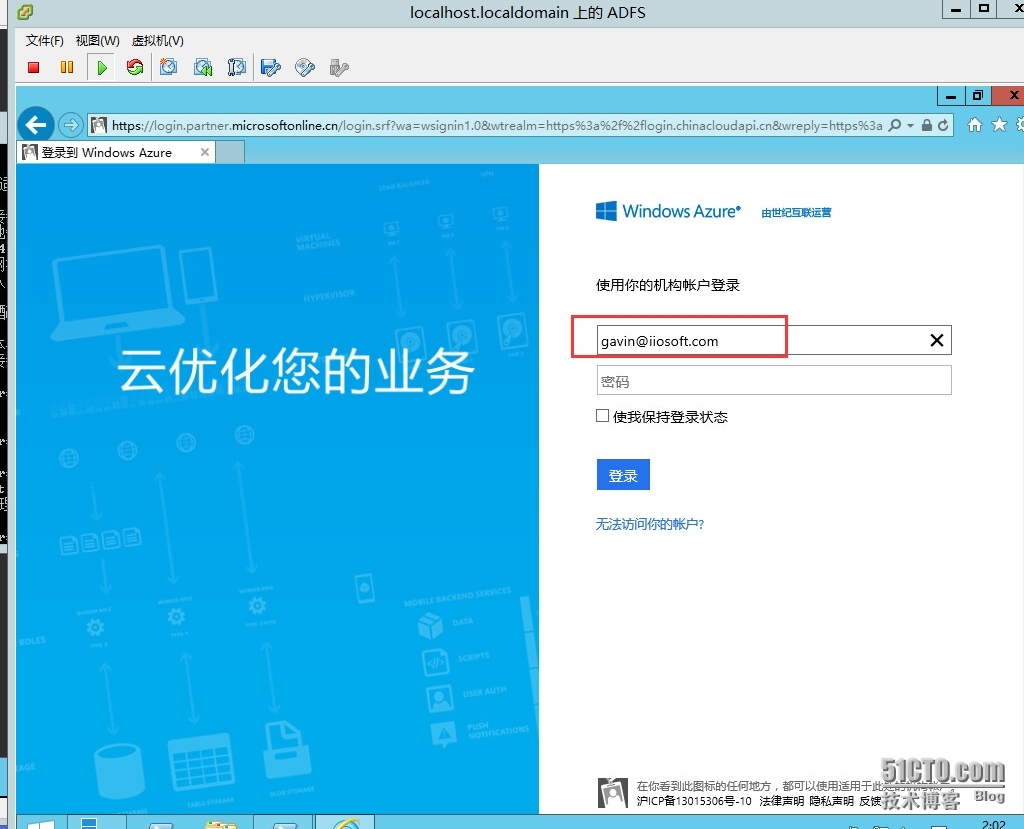1024x829 pixels.
Task: Click the green play (power on) icon
Action: click(102, 67)
